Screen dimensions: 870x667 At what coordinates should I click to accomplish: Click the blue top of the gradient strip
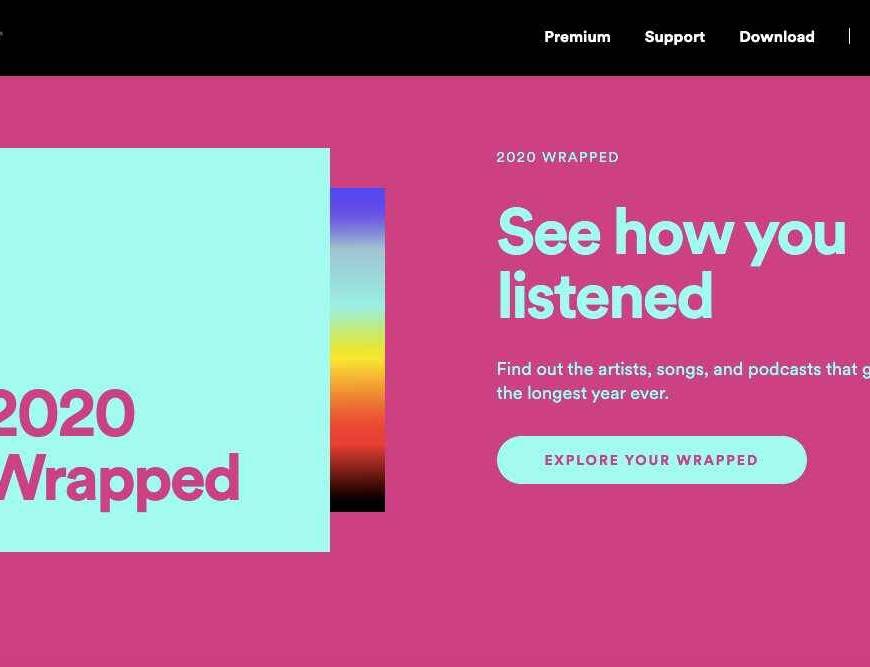click(357, 203)
